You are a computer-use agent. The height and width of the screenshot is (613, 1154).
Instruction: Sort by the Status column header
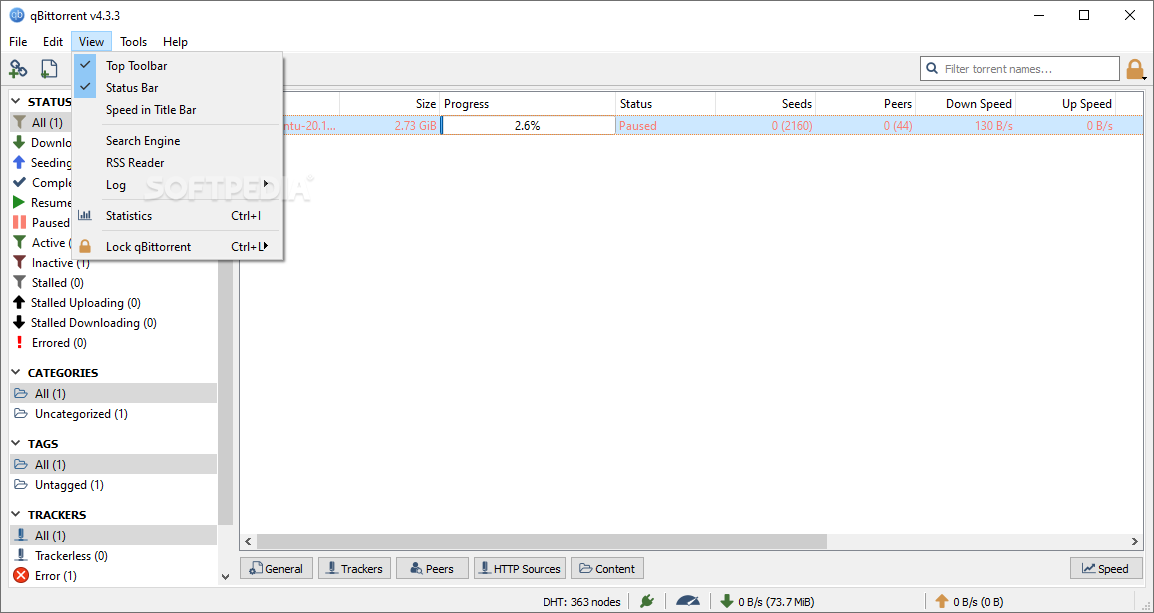coord(665,104)
